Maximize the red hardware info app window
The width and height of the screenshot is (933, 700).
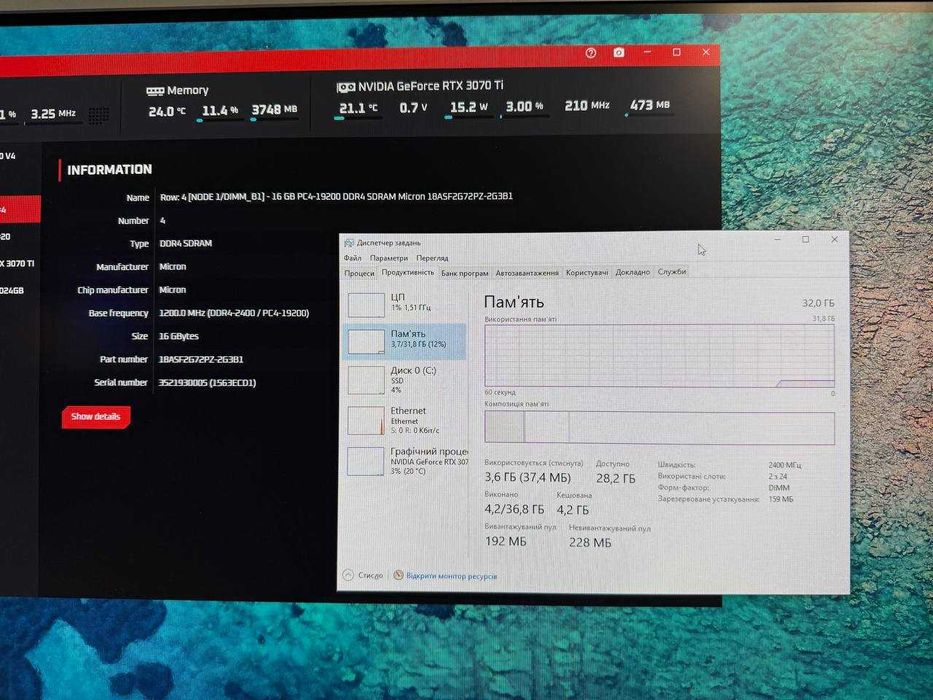(677, 52)
